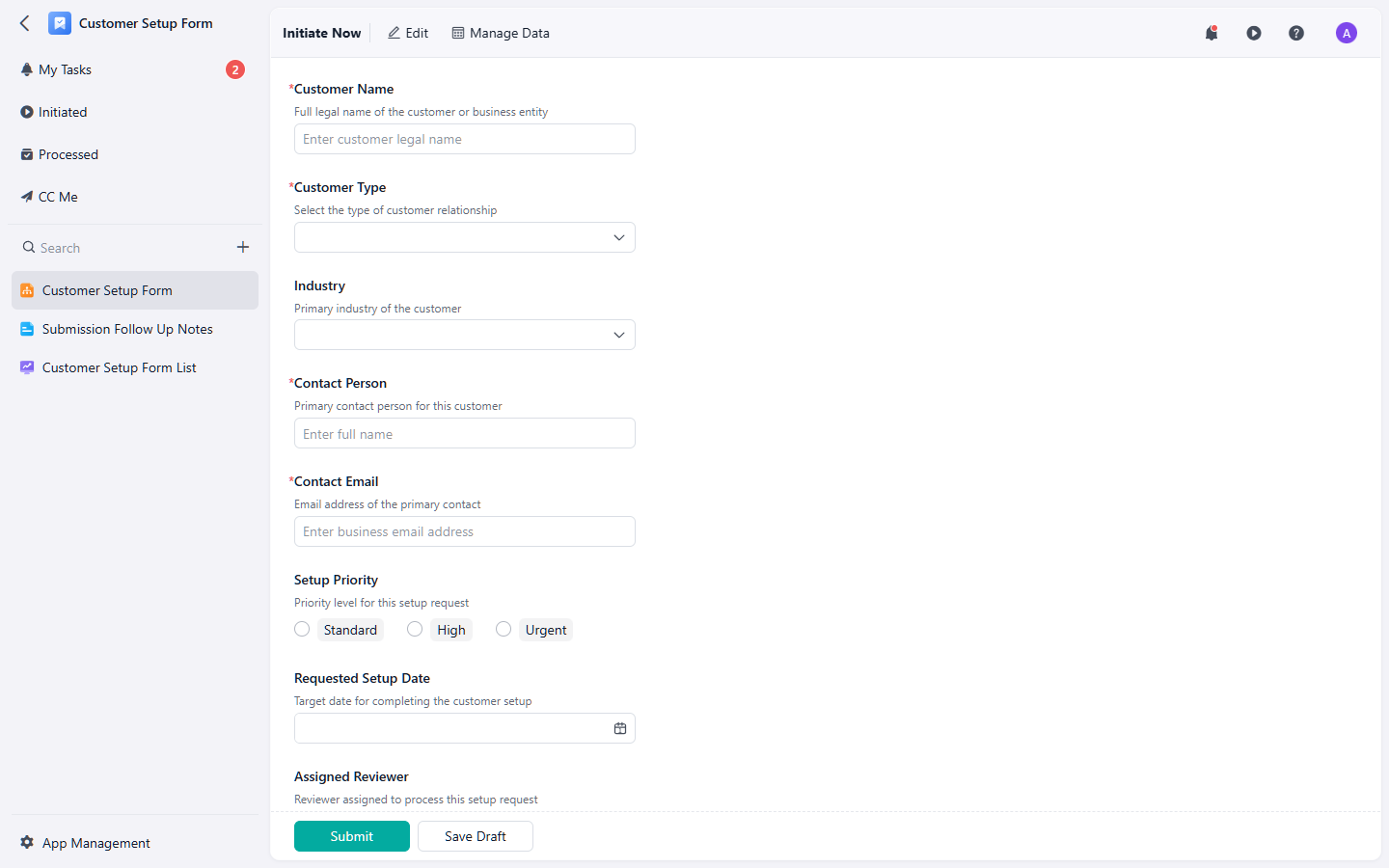Open the notifications bell icon

tap(1212, 33)
